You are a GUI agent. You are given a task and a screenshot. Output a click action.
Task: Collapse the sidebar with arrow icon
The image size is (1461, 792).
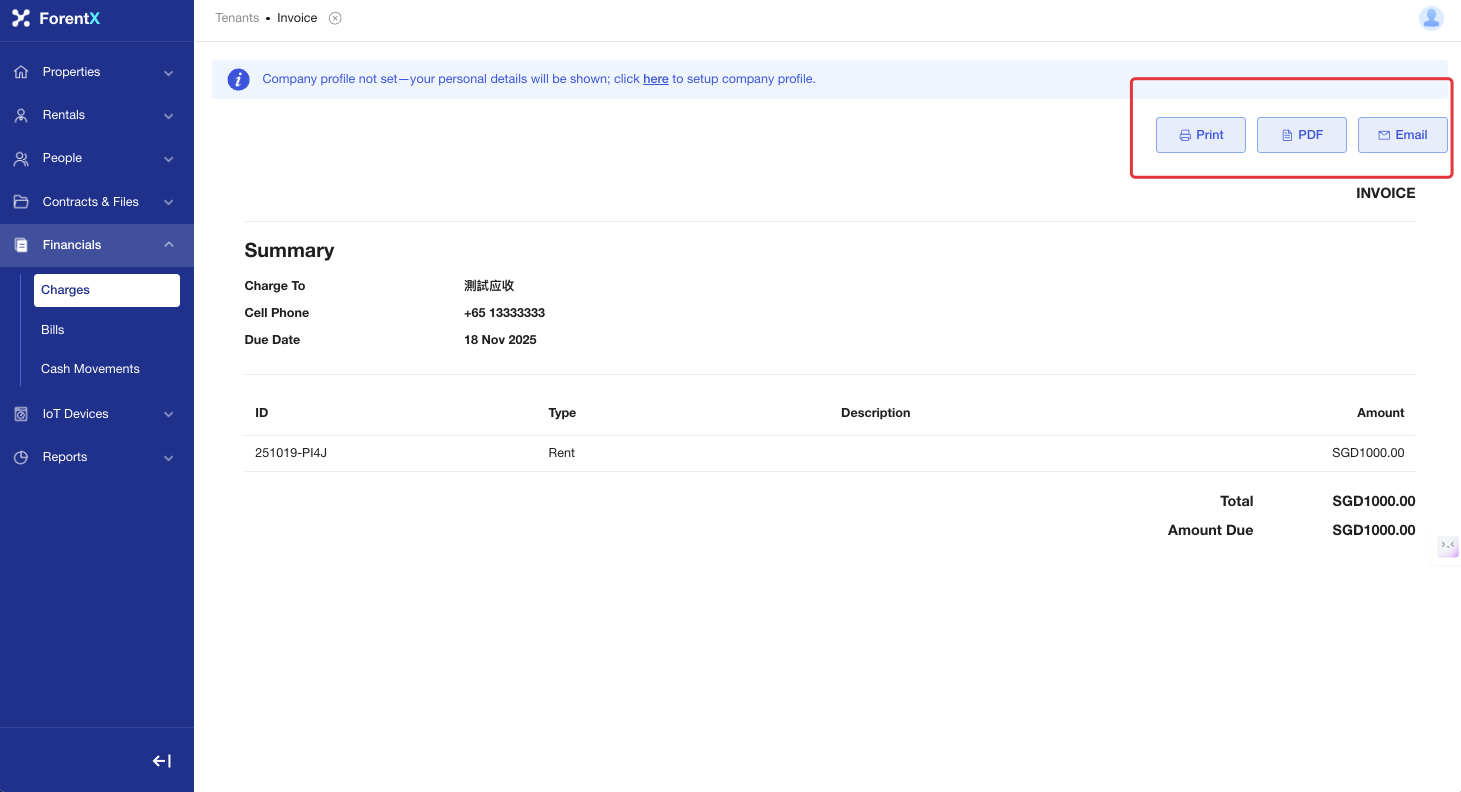point(162,761)
